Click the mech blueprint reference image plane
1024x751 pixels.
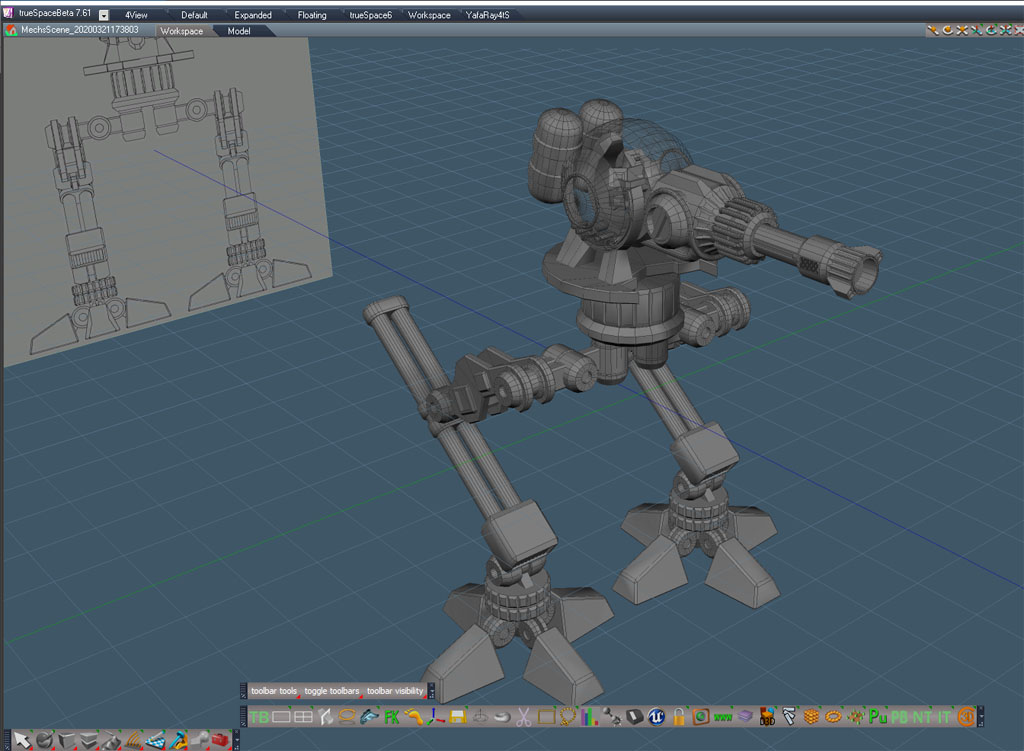click(168, 196)
